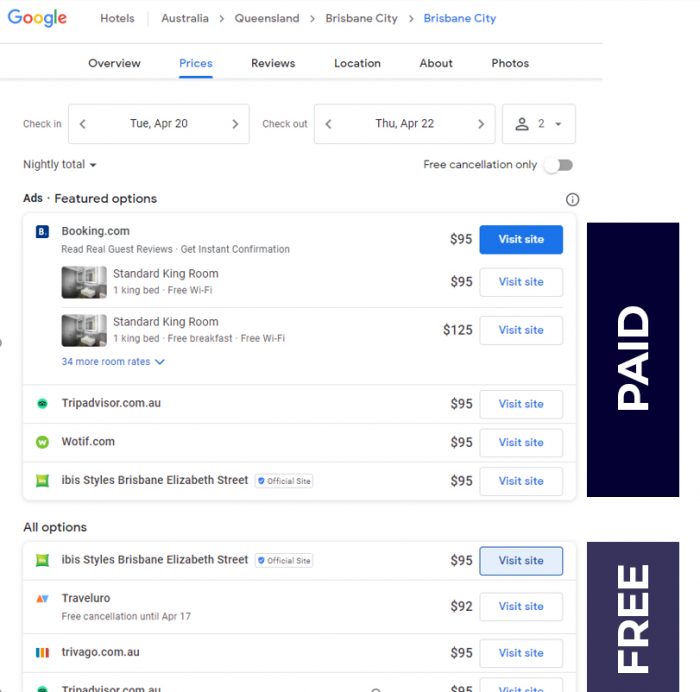Visit site for trivago.com.au
Screen dimensions: 700x692
[521, 653]
